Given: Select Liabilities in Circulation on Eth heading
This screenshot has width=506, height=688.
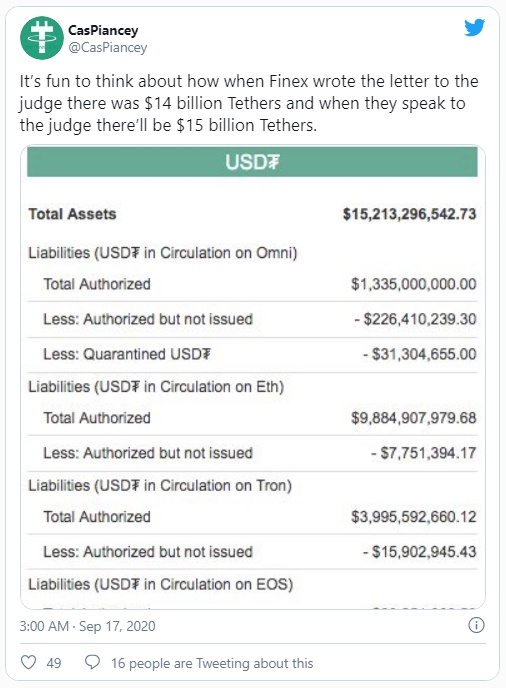Looking at the screenshot, I should coord(156,387).
